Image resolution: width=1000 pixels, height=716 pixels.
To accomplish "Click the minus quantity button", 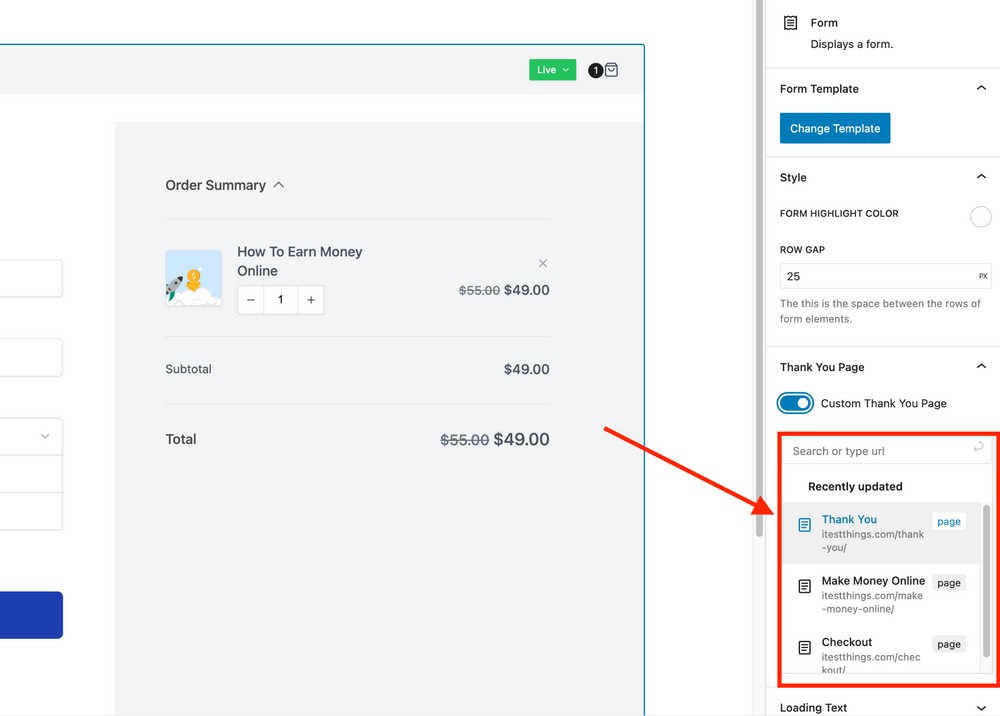I will [x=251, y=300].
